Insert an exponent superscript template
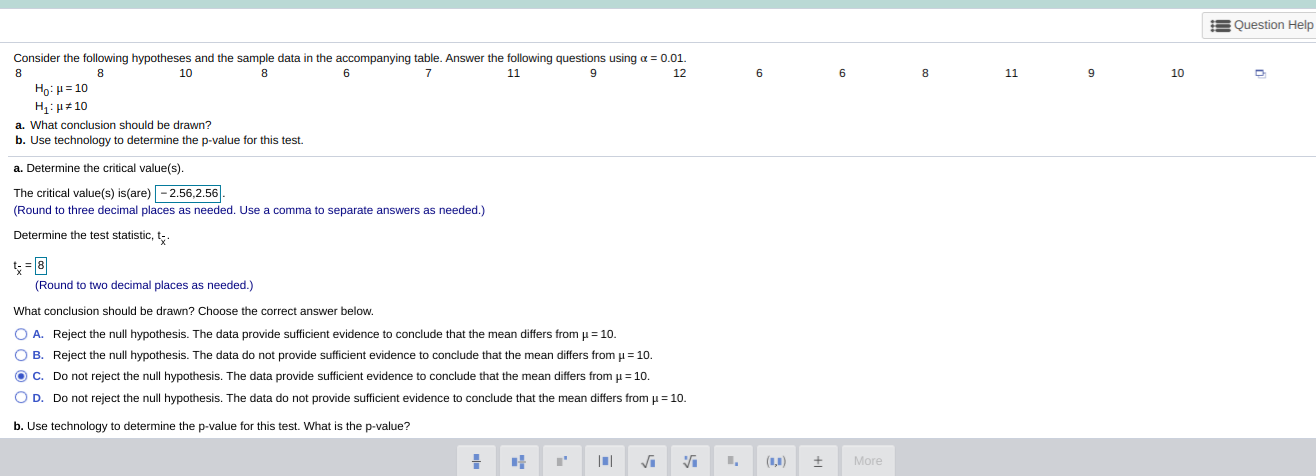 562,461
